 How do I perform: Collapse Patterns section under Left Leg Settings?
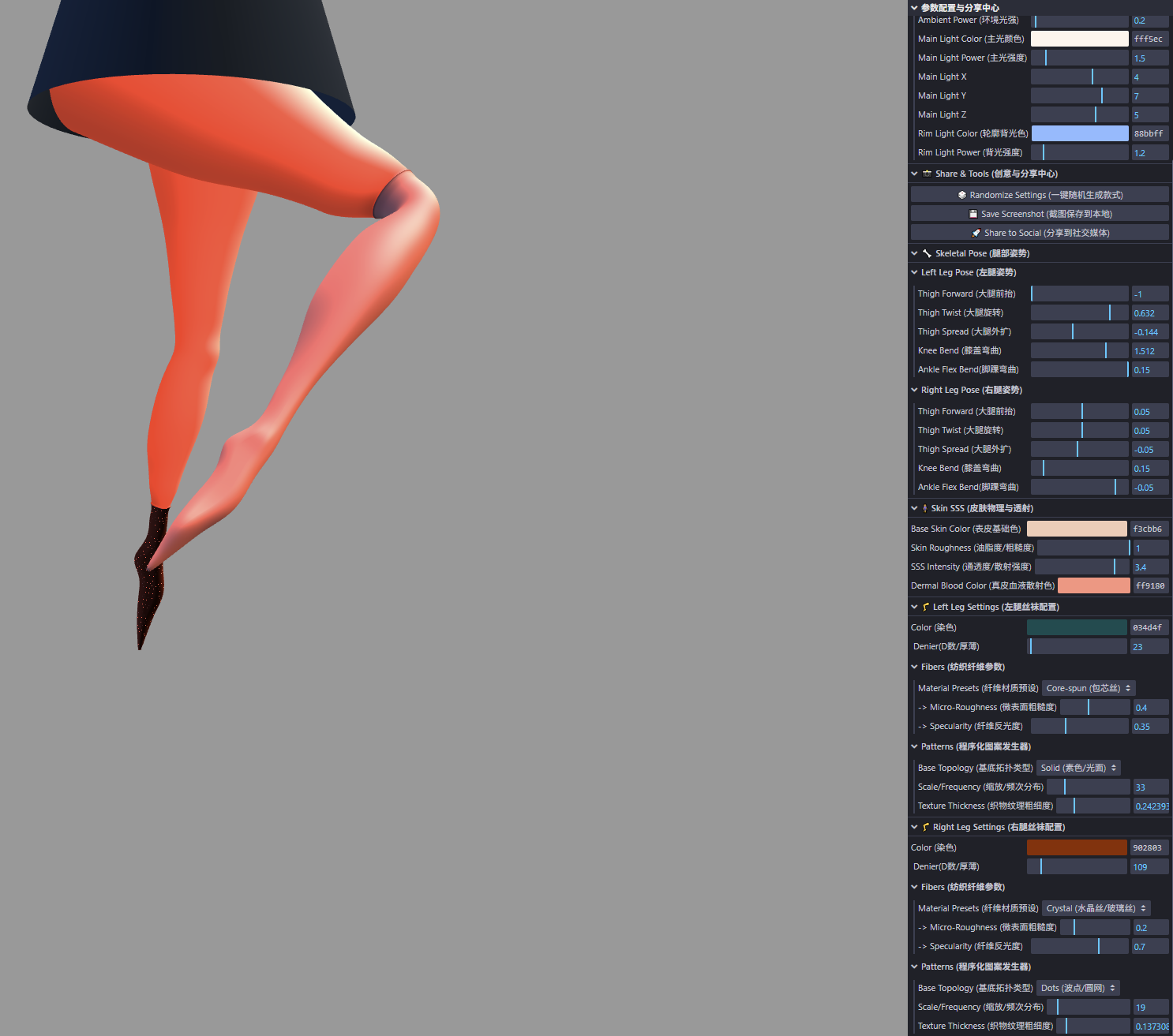pos(1040,746)
